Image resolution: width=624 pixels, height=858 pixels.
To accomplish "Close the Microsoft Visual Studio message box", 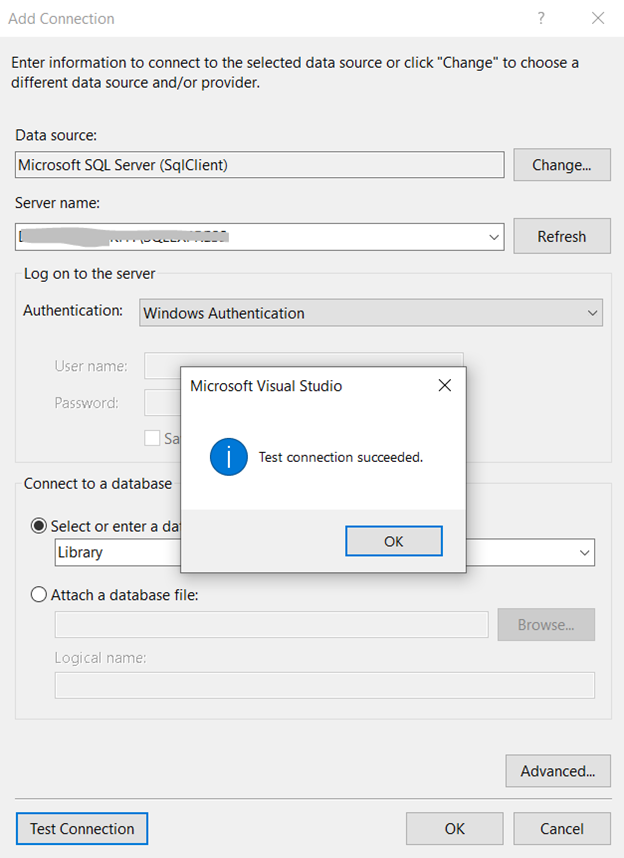I will coord(444,386).
